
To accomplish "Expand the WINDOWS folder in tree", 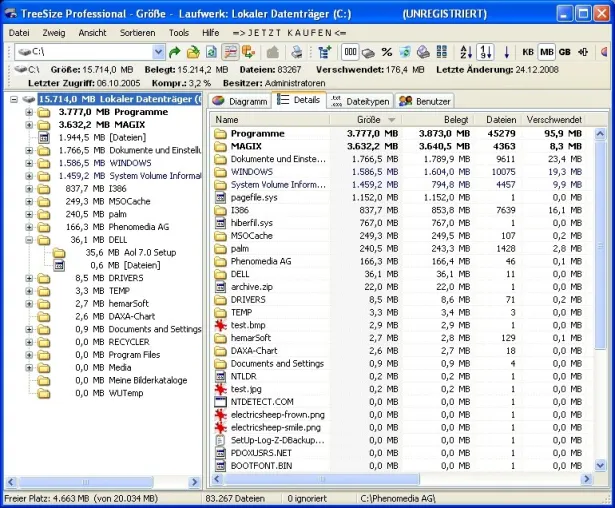I will click(29, 163).
